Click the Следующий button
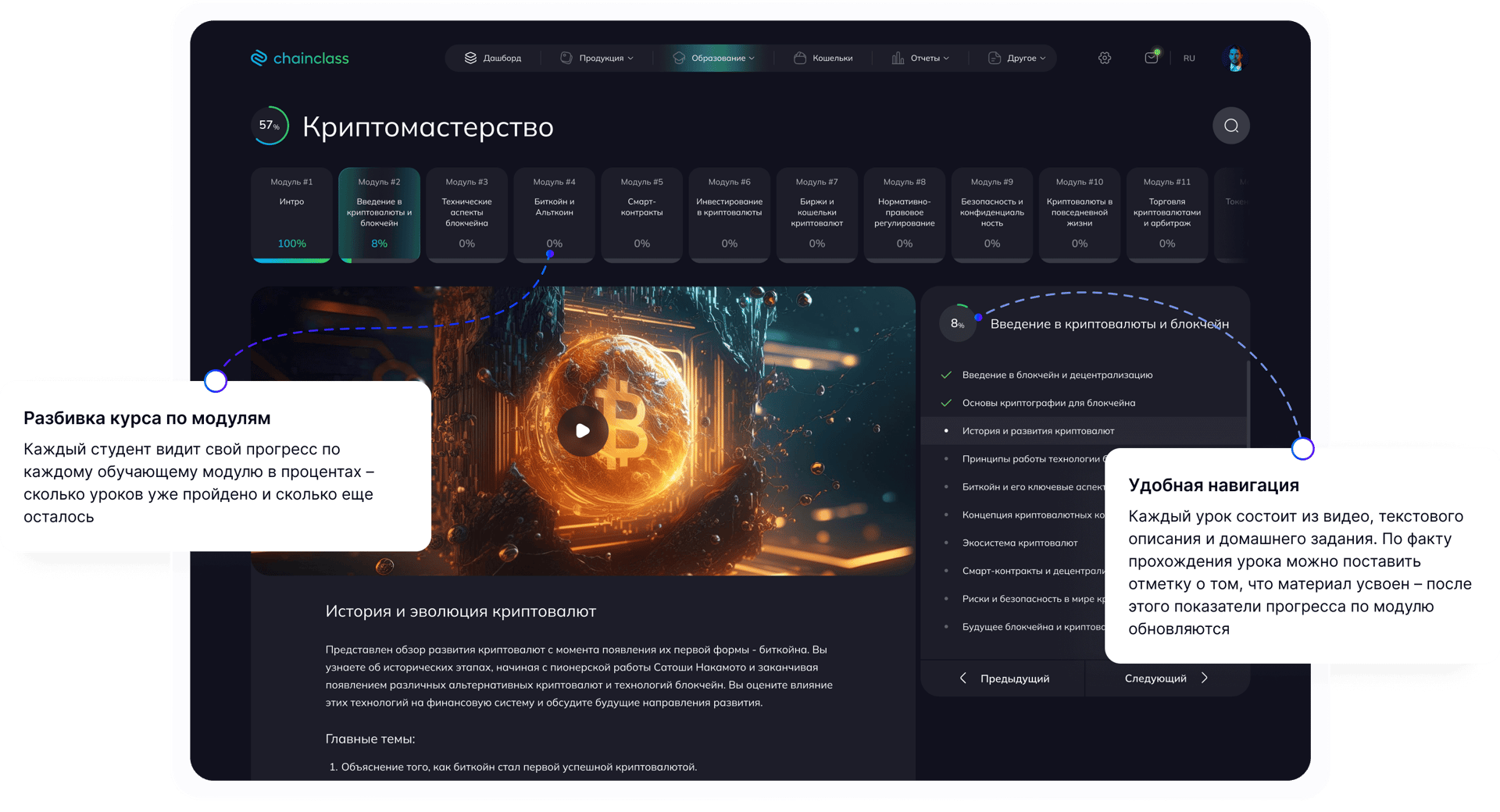The height and width of the screenshot is (812, 1500). tap(1166, 678)
